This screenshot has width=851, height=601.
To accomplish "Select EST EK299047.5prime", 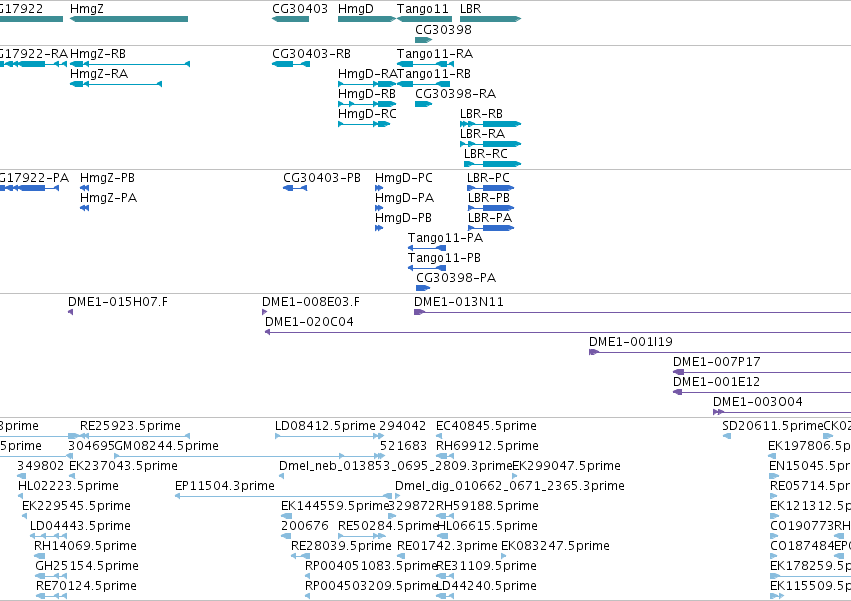I will 567,466.
